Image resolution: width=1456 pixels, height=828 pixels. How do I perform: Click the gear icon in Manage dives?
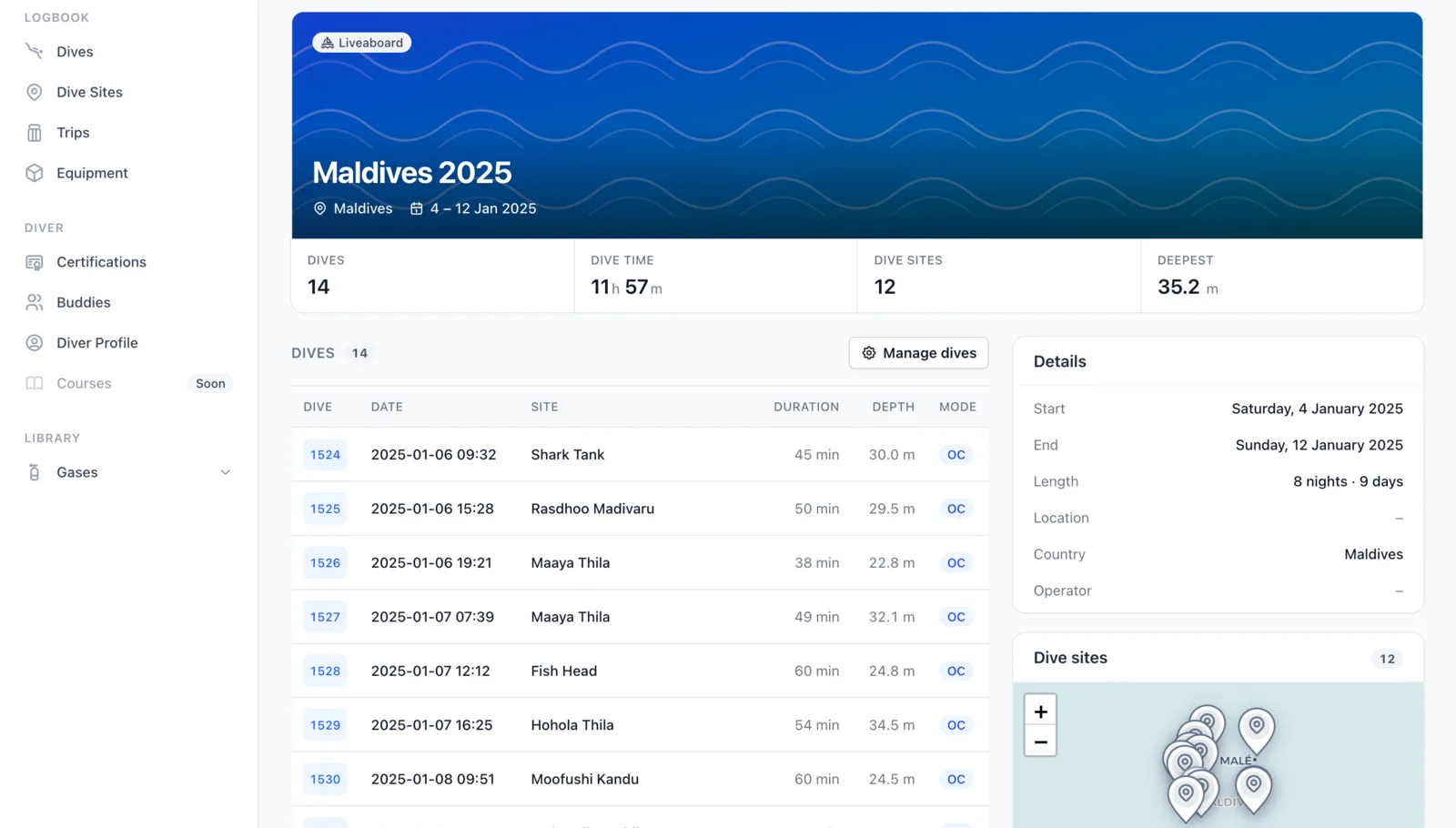[869, 353]
